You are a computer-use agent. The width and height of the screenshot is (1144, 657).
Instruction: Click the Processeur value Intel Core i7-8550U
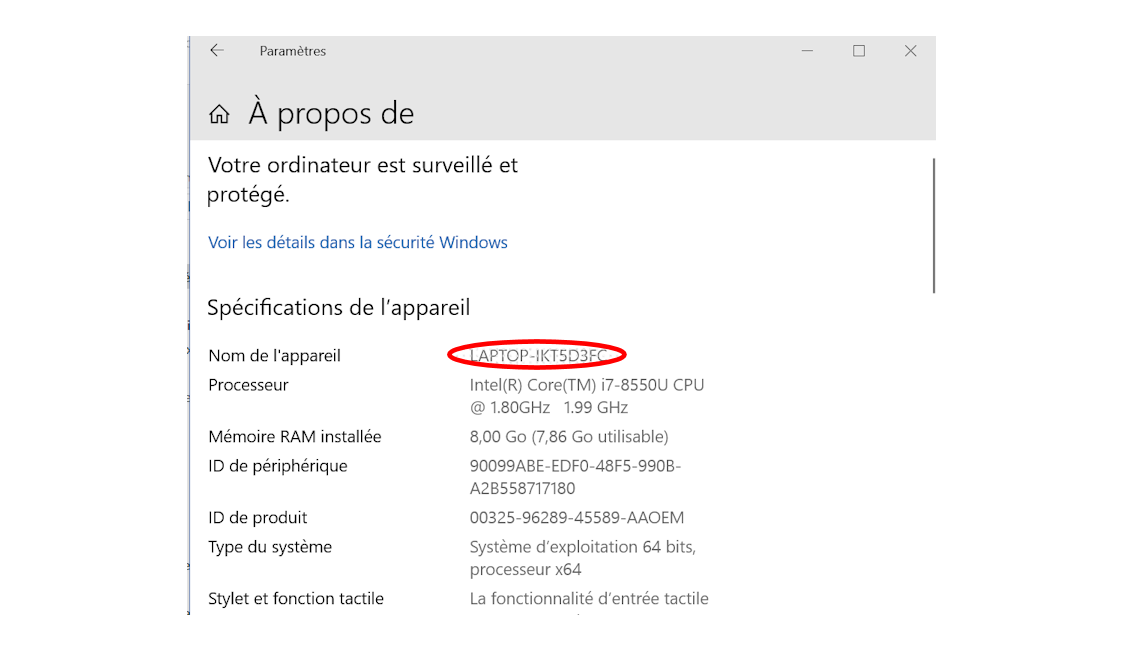tap(587, 396)
